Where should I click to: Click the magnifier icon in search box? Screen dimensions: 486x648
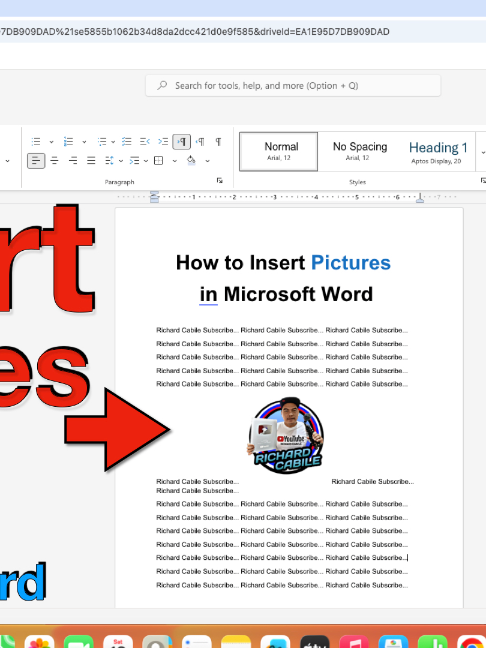coord(162,86)
